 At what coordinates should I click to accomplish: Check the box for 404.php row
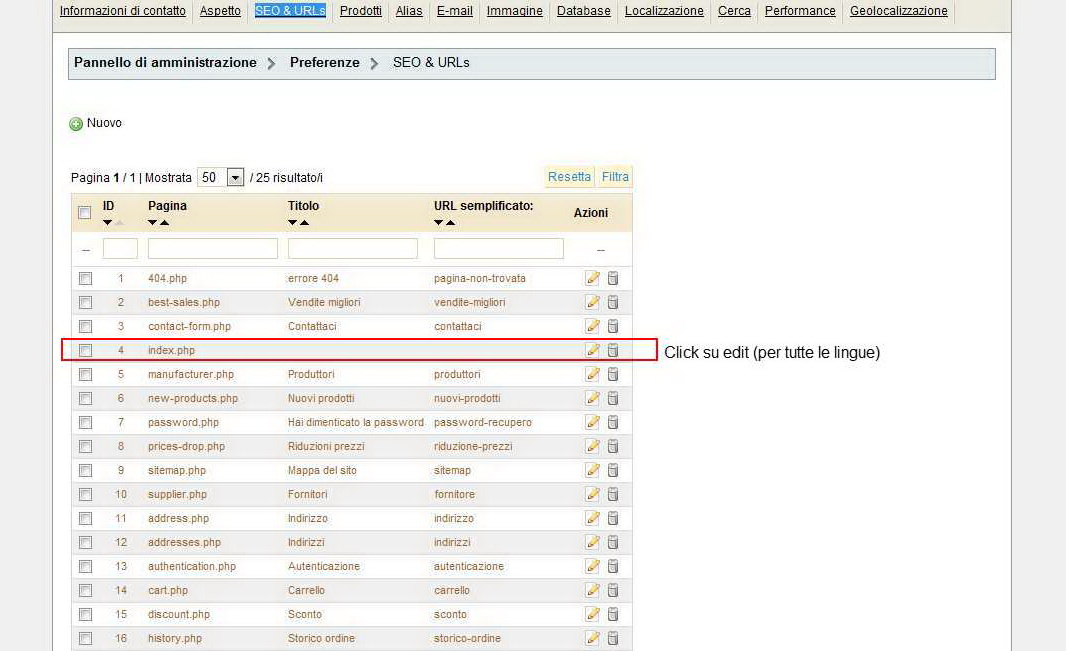(x=85, y=278)
